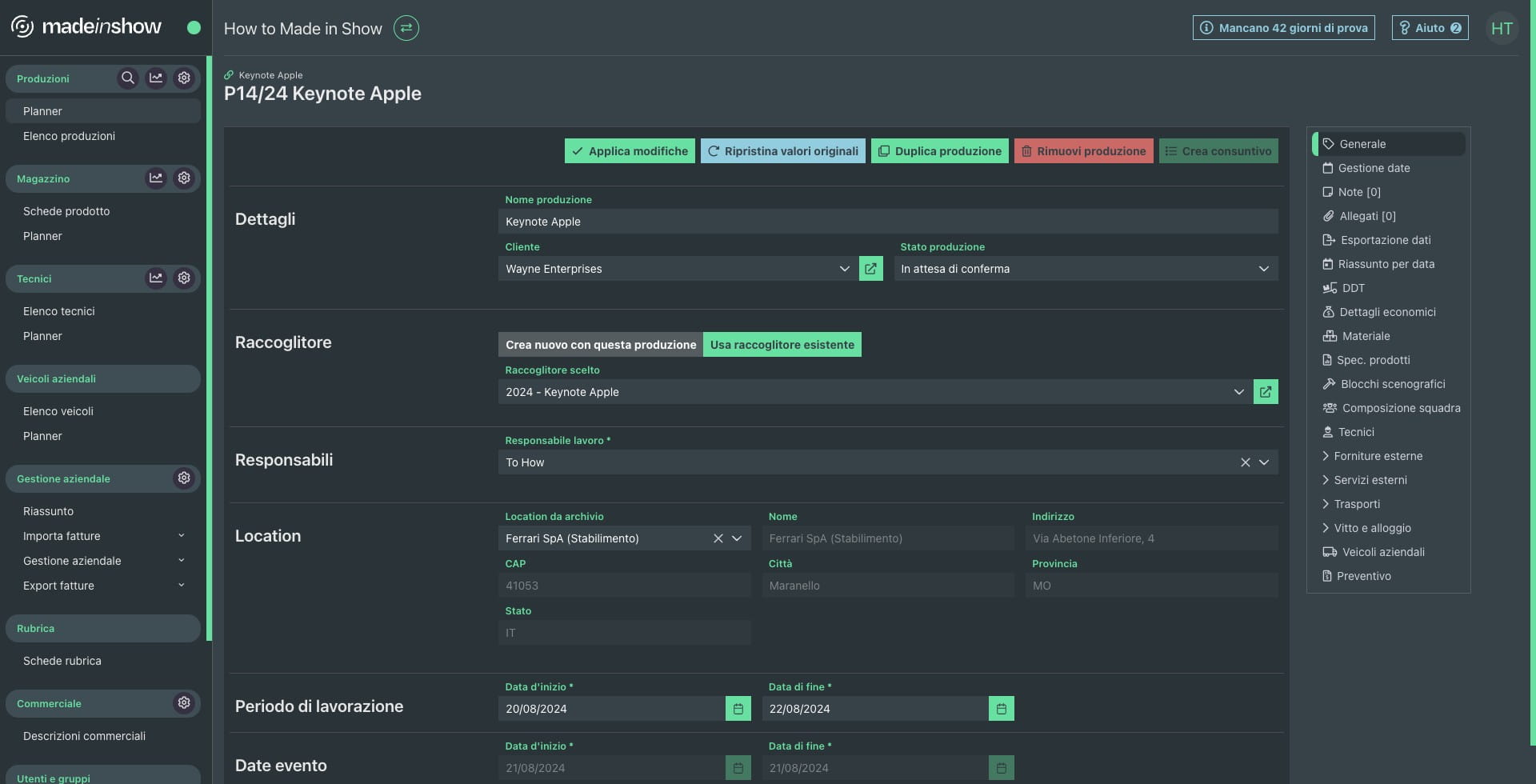This screenshot has height=784, width=1536.
Task: Open Elenco tecnici in sidebar
Action: click(x=104, y=311)
